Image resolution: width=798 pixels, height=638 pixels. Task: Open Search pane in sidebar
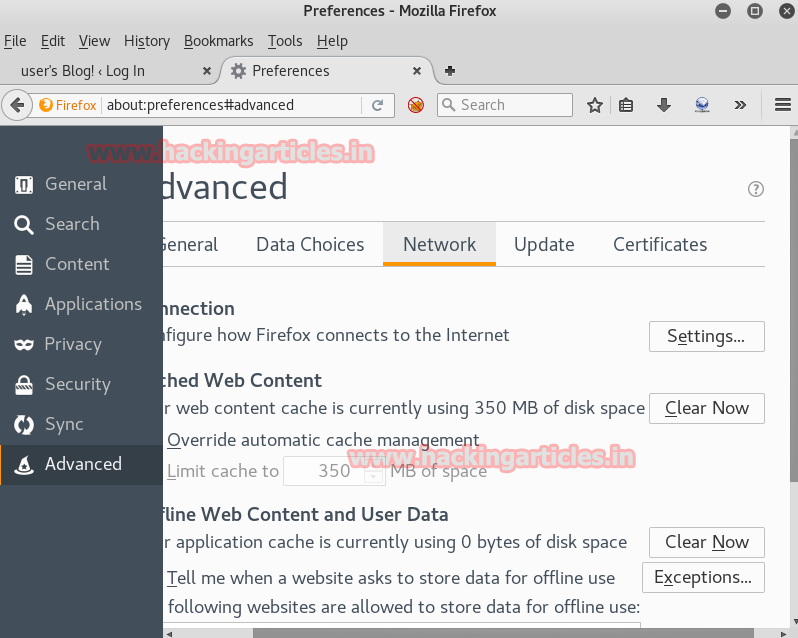[81, 224]
